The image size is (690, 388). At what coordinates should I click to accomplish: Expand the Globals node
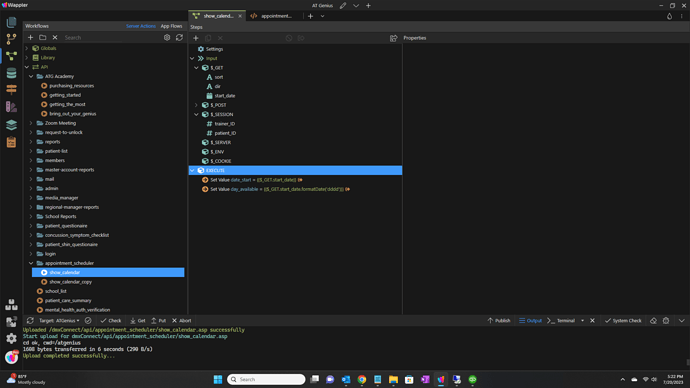(x=26, y=48)
